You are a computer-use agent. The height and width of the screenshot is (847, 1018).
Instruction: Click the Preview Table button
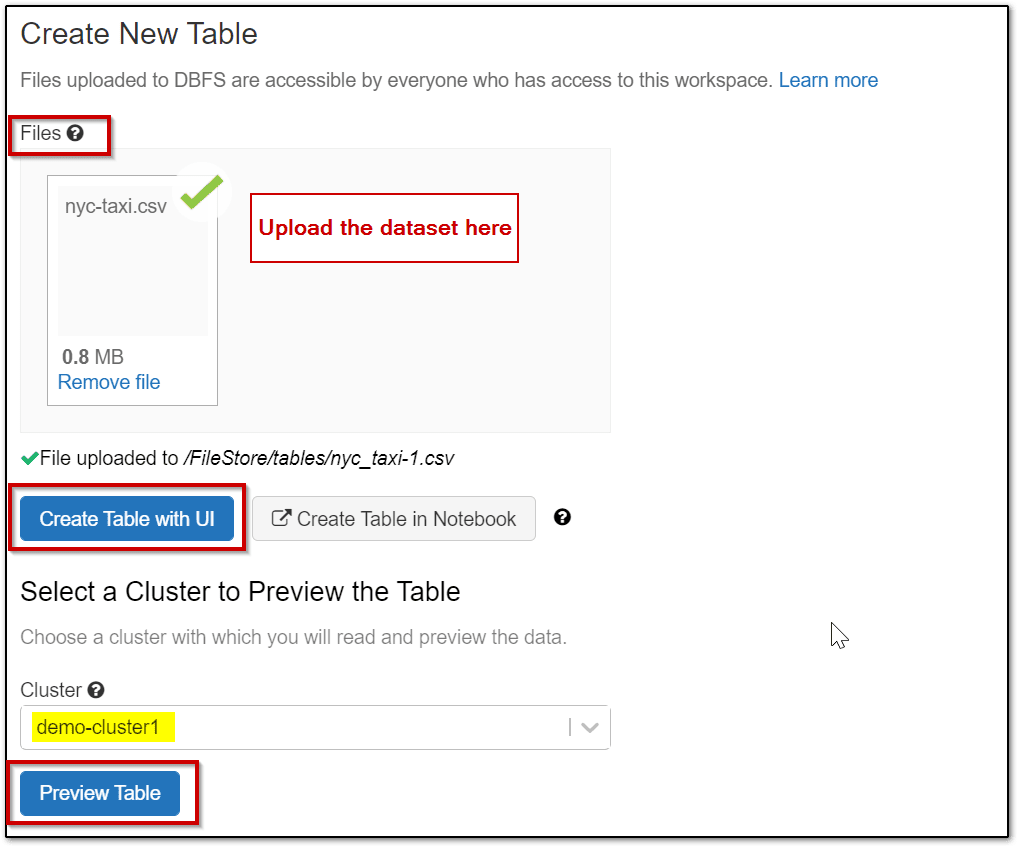(99, 793)
